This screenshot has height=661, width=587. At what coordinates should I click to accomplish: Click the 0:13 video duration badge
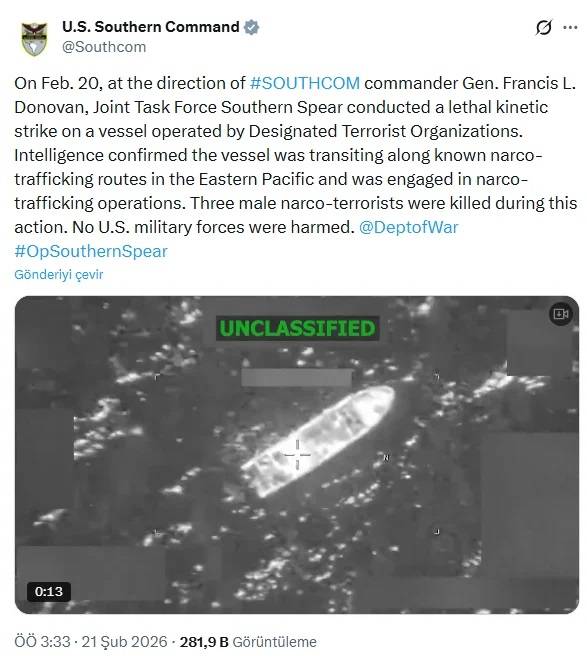click(49, 591)
